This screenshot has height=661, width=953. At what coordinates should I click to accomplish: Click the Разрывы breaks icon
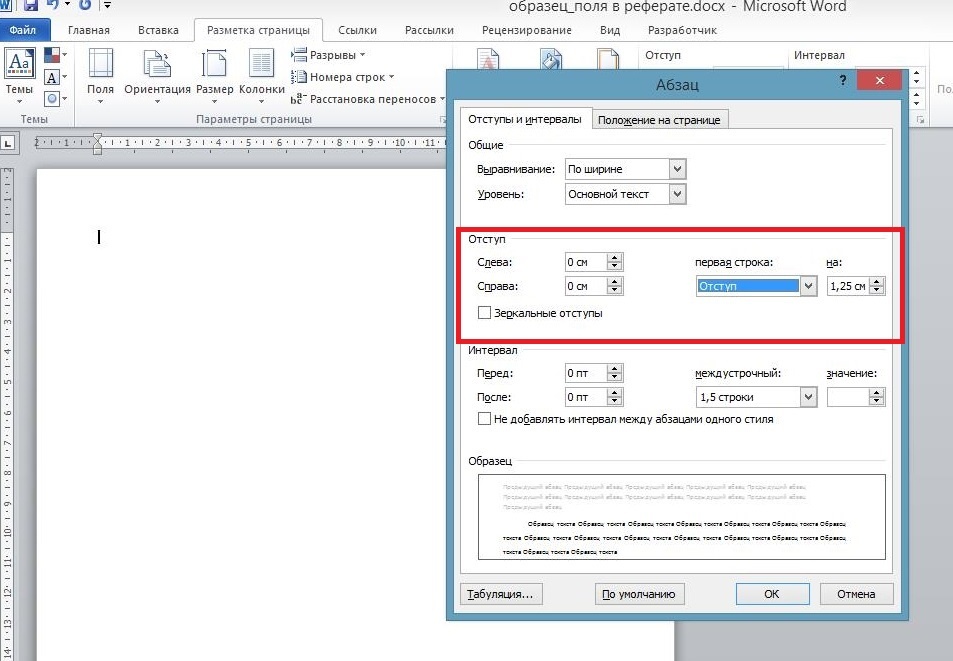[x=298, y=54]
